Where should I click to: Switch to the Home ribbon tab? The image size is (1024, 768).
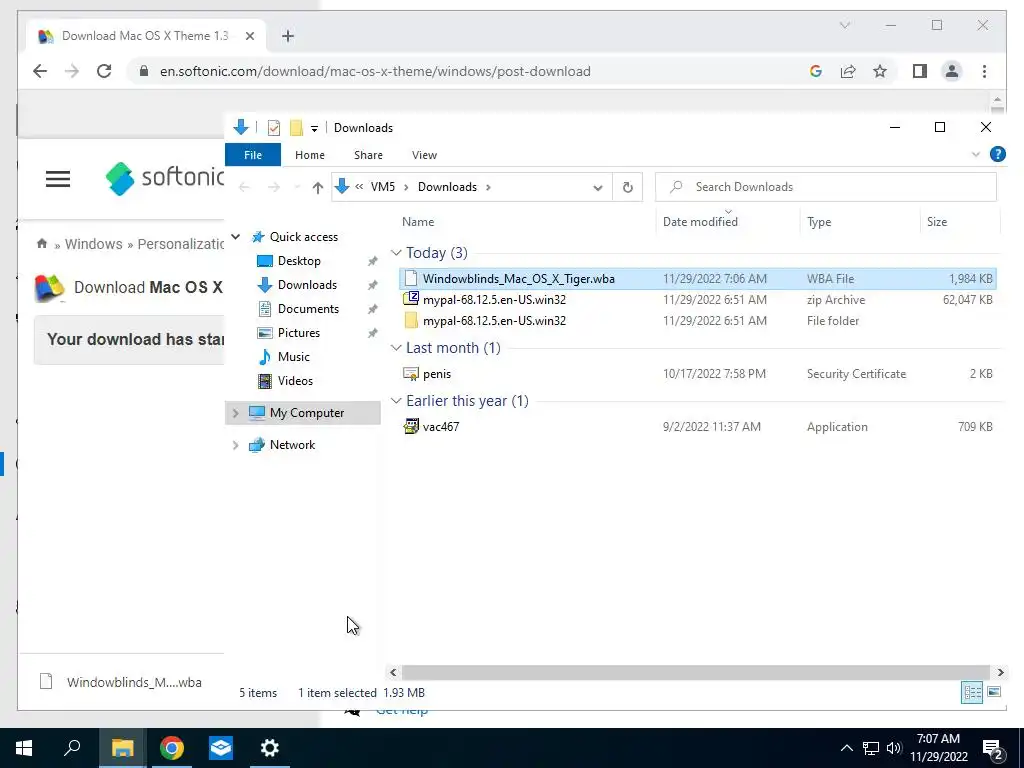tap(310, 155)
